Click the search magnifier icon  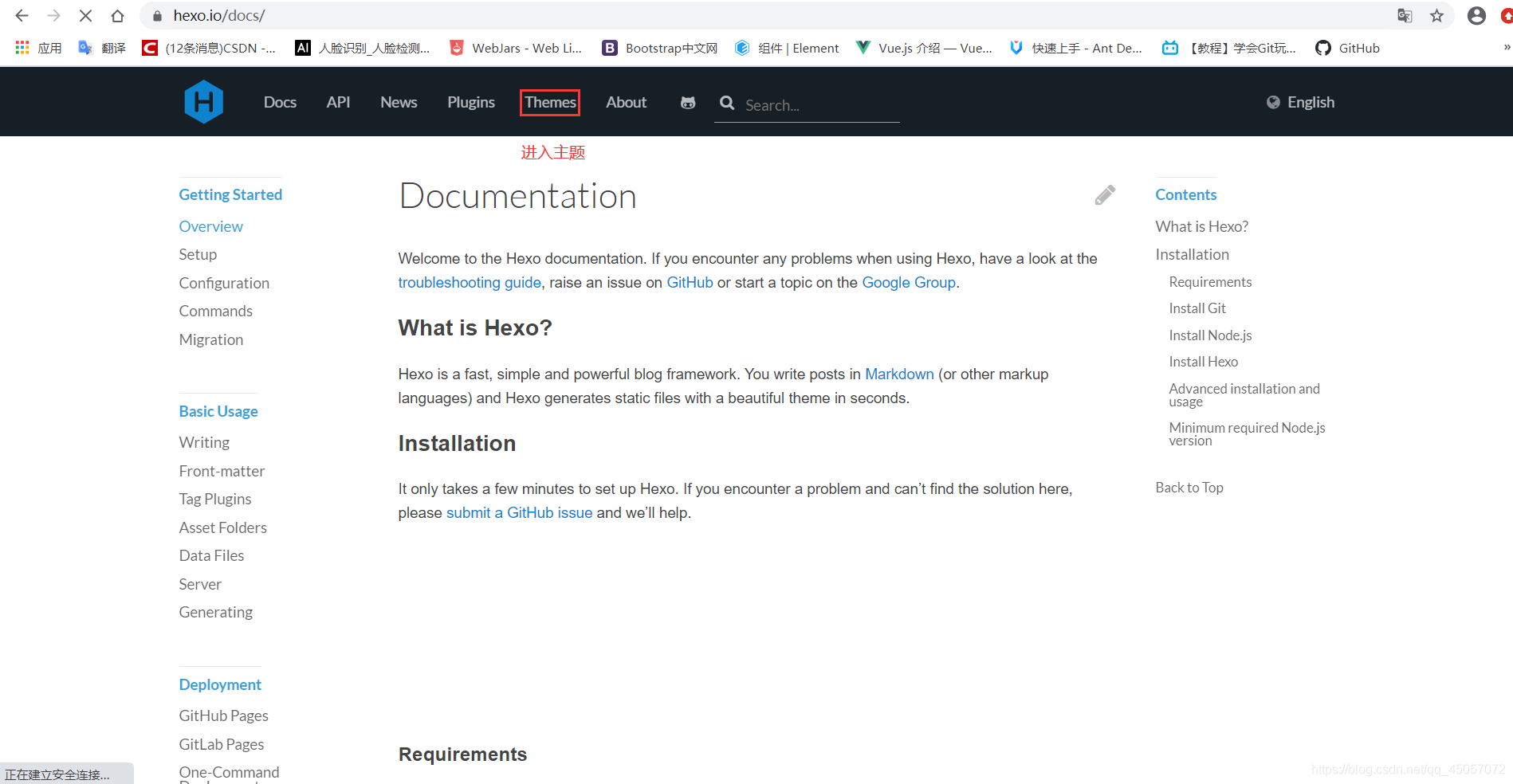727,103
